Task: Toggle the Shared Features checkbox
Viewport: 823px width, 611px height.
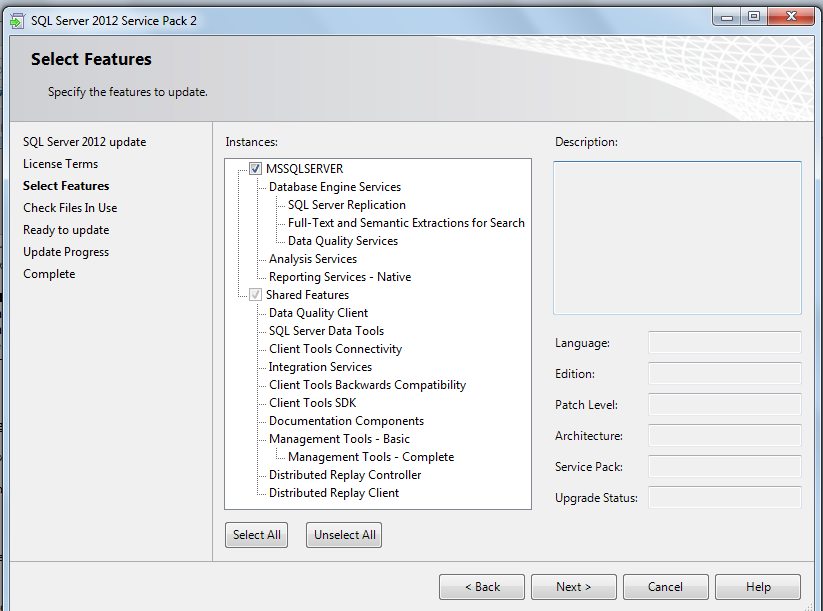Action: 255,294
